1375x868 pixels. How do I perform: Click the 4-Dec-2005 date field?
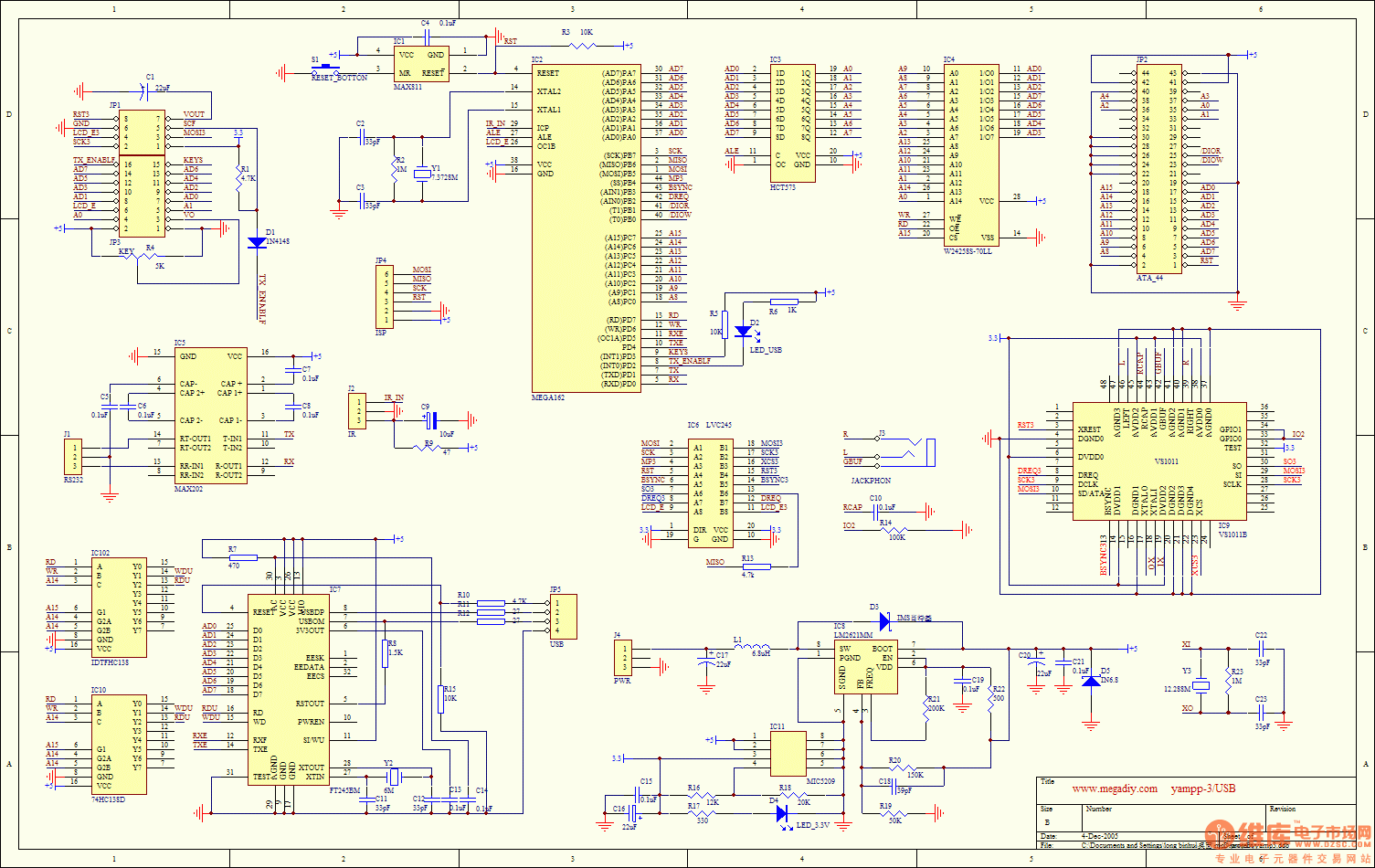1102,836
